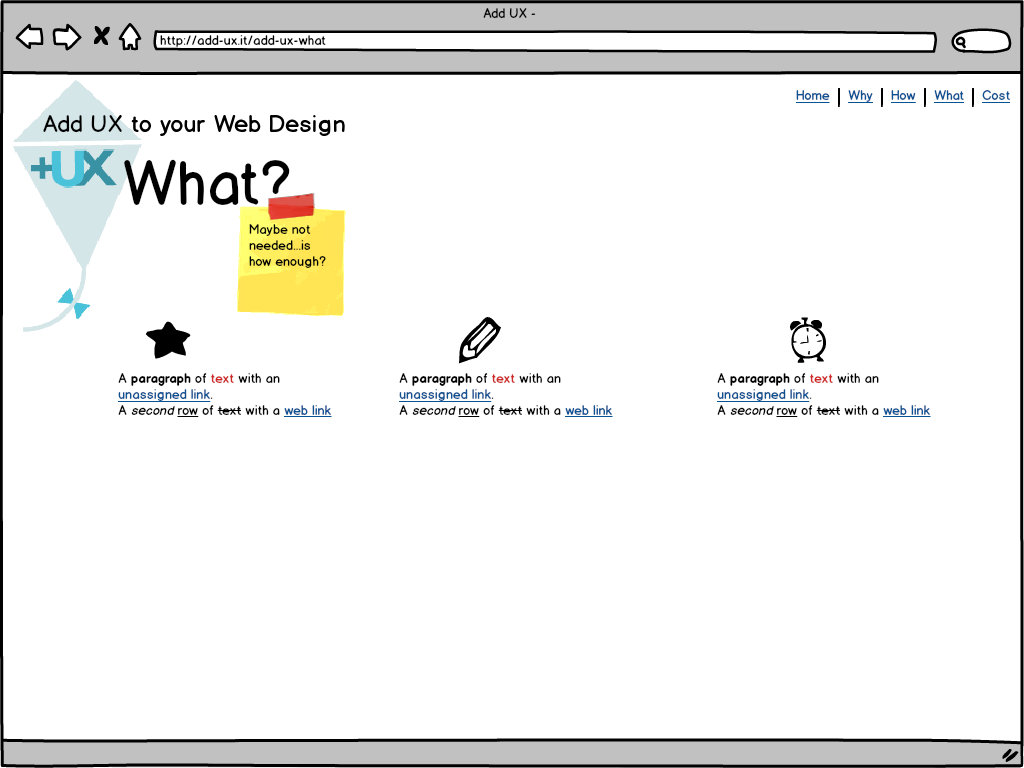Click the 'Add UX -' window title
The image size is (1024, 768).
click(509, 13)
